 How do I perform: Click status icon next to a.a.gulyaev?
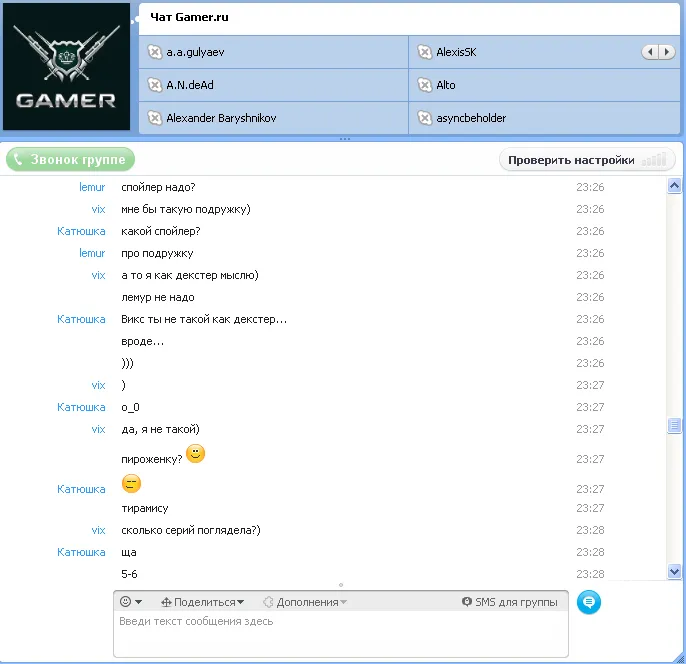click(154, 52)
